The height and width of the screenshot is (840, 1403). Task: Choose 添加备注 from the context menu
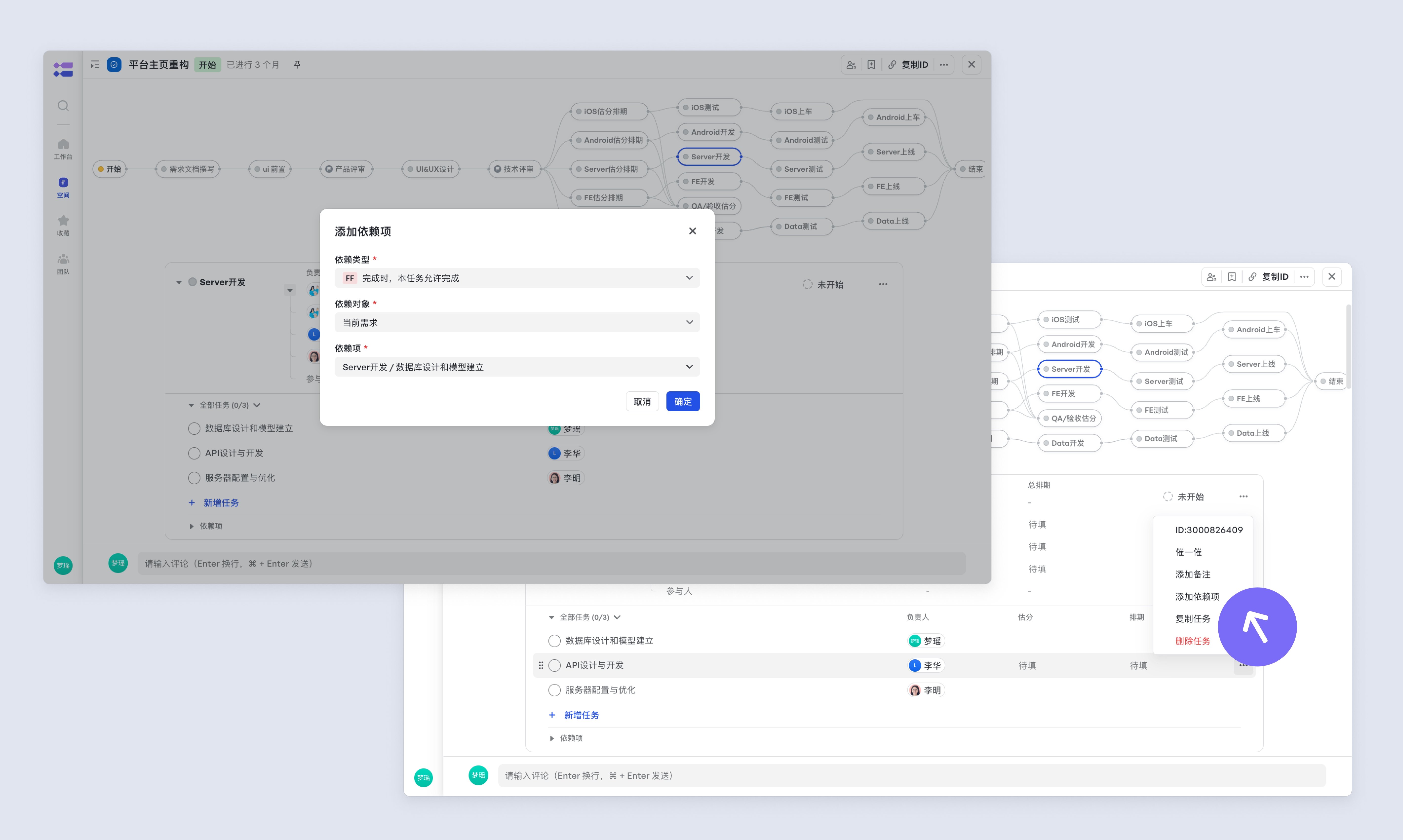pyautogui.click(x=1193, y=574)
